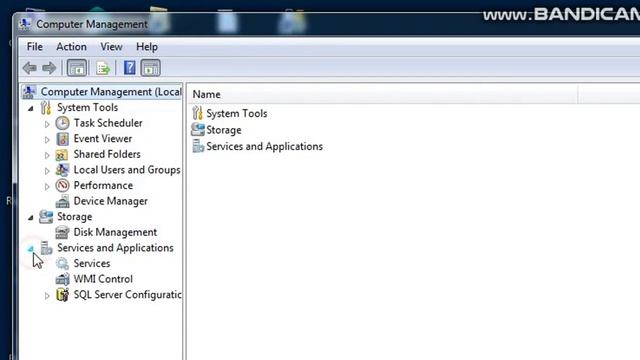Screen dimensions: 640x360
Task: Expand the Shared Folders node
Action: pyautogui.click(x=47, y=155)
